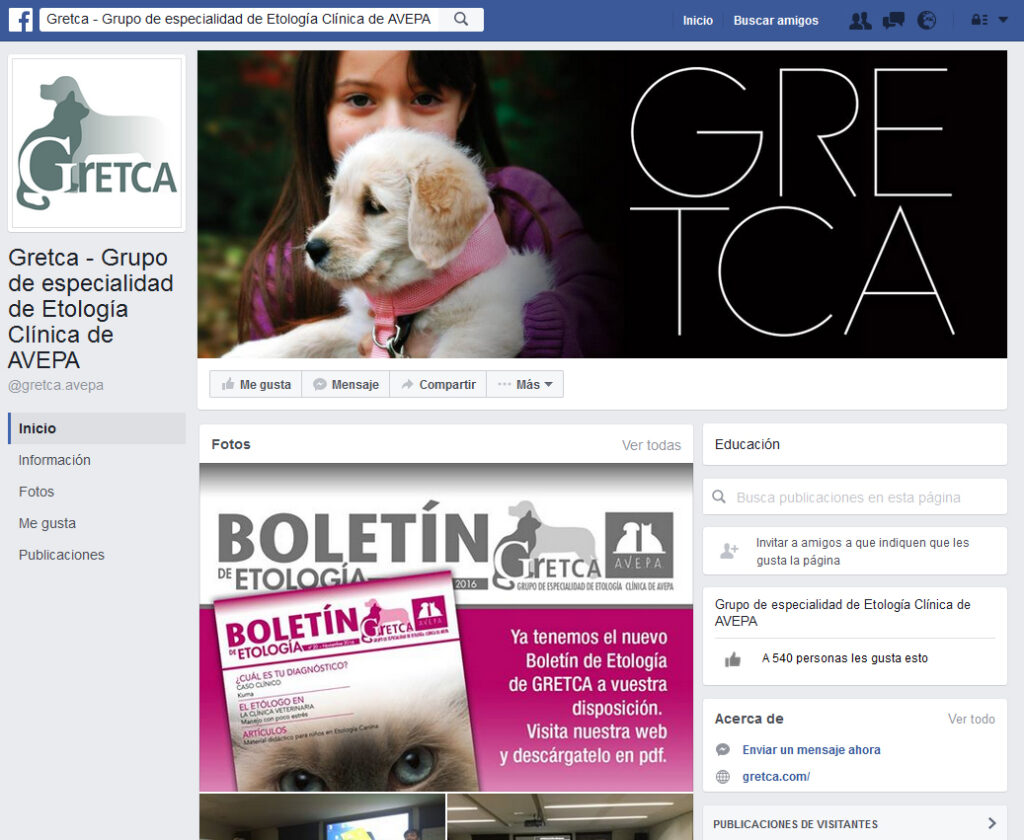This screenshot has height=840, width=1024.
Task: Click 'Grupo de especialidad de Etología Clínica de AVEPA' description
Action: coord(842,613)
